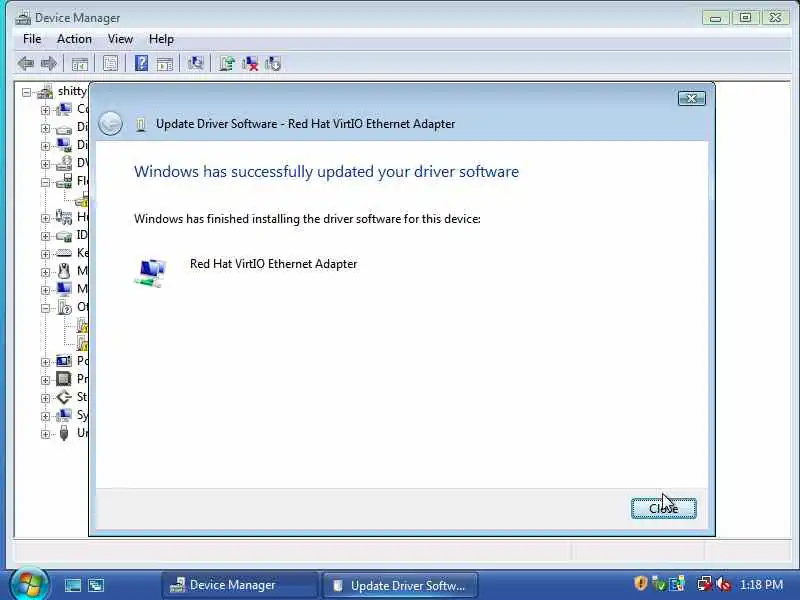800x600 pixels.
Task: Click the Uninstall device icon with red X
Action: [x=250, y=64]
